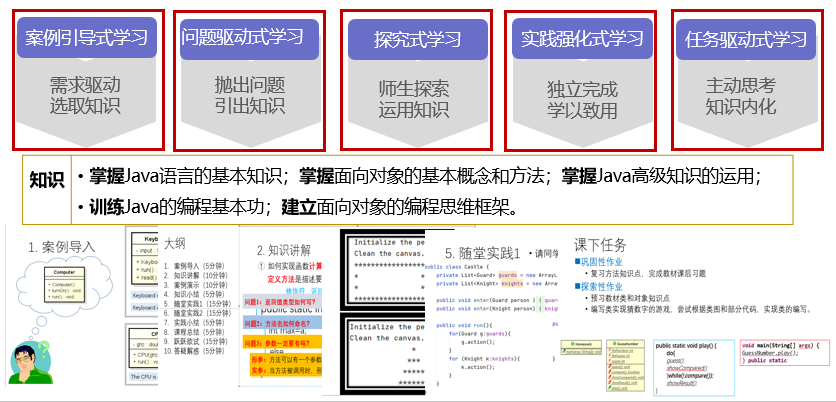836x402 pixels.
Task: Click the 巩固性作业 blue heading
Action: pos(598,262)
